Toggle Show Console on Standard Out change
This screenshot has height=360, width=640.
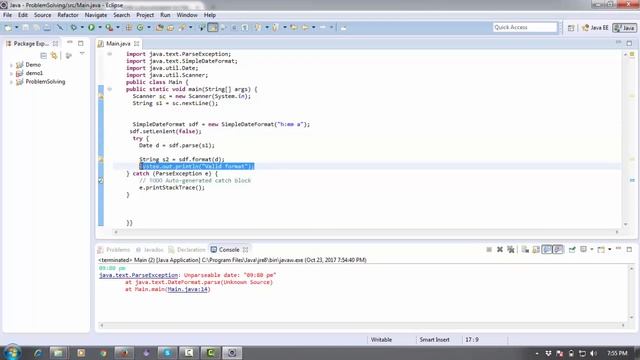(x=547, y=249)
